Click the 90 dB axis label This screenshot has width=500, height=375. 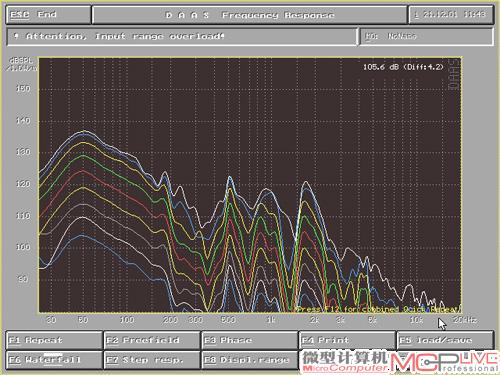click(23, 279)
